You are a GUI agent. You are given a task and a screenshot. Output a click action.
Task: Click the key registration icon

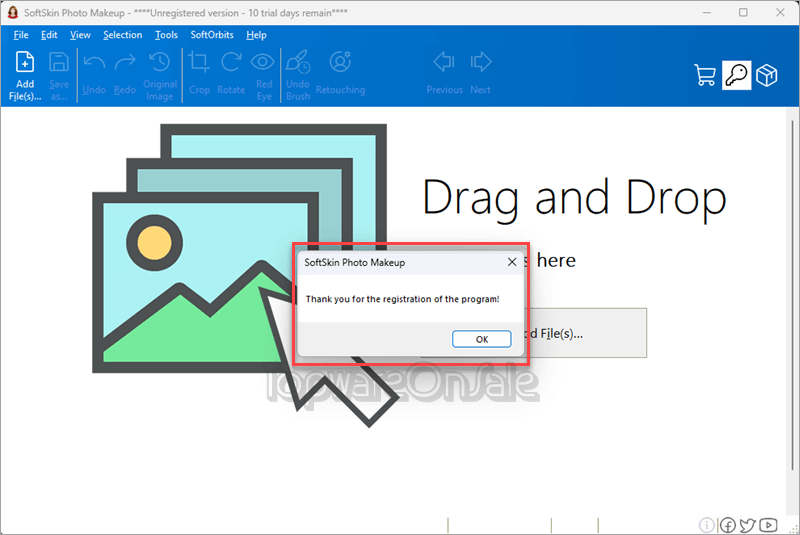click(736, 75)
